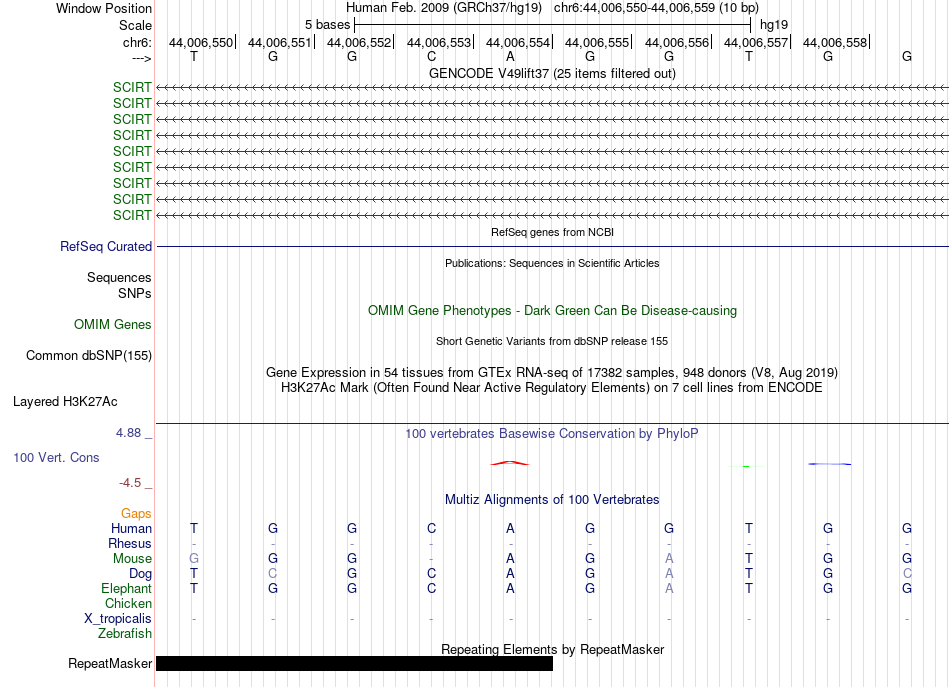The image size is (950, 687).
Task: Click the RefSeq Curated track label
Action: point(106,247)
